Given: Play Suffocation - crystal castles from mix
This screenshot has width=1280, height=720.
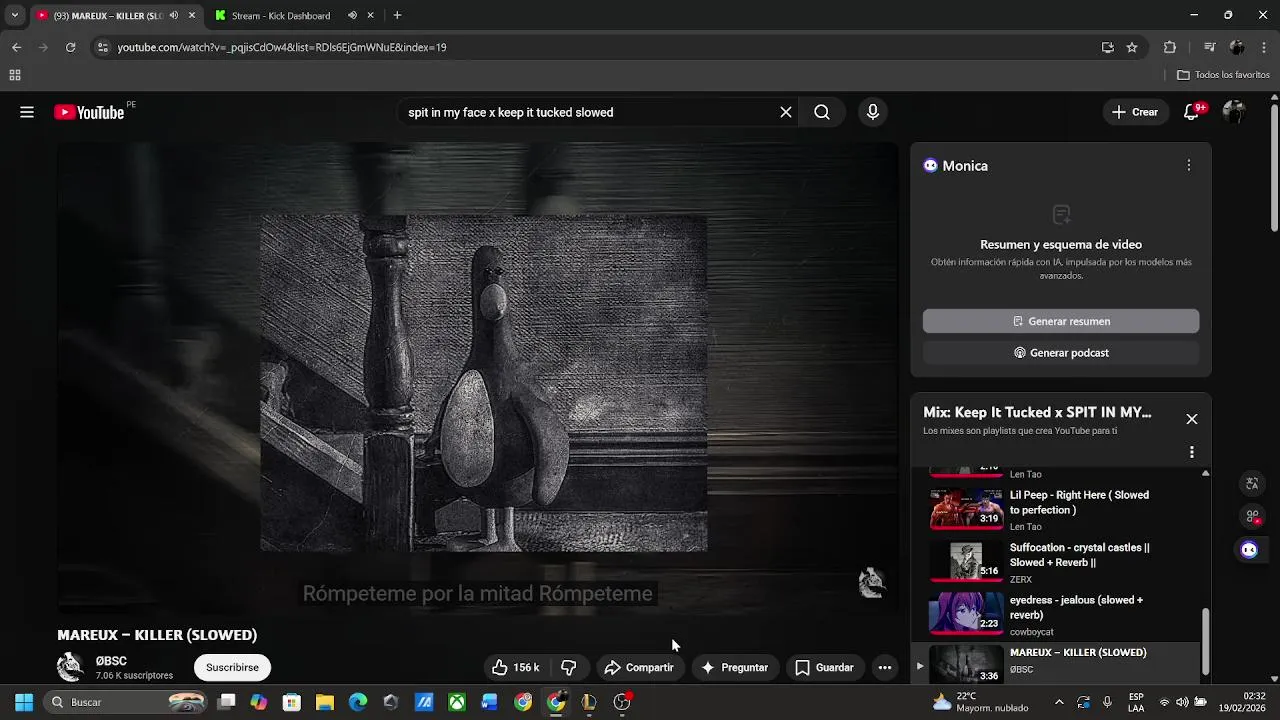Looking at the screenshot, I should pos(1060,562).
